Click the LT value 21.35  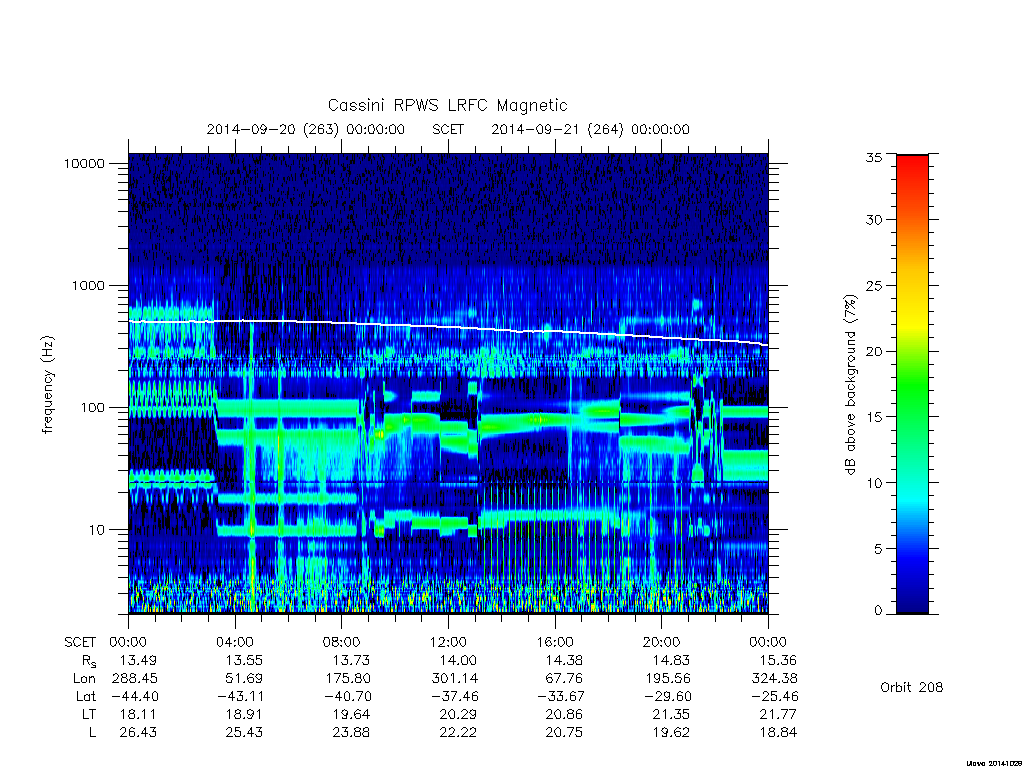(x=671, y=714)
